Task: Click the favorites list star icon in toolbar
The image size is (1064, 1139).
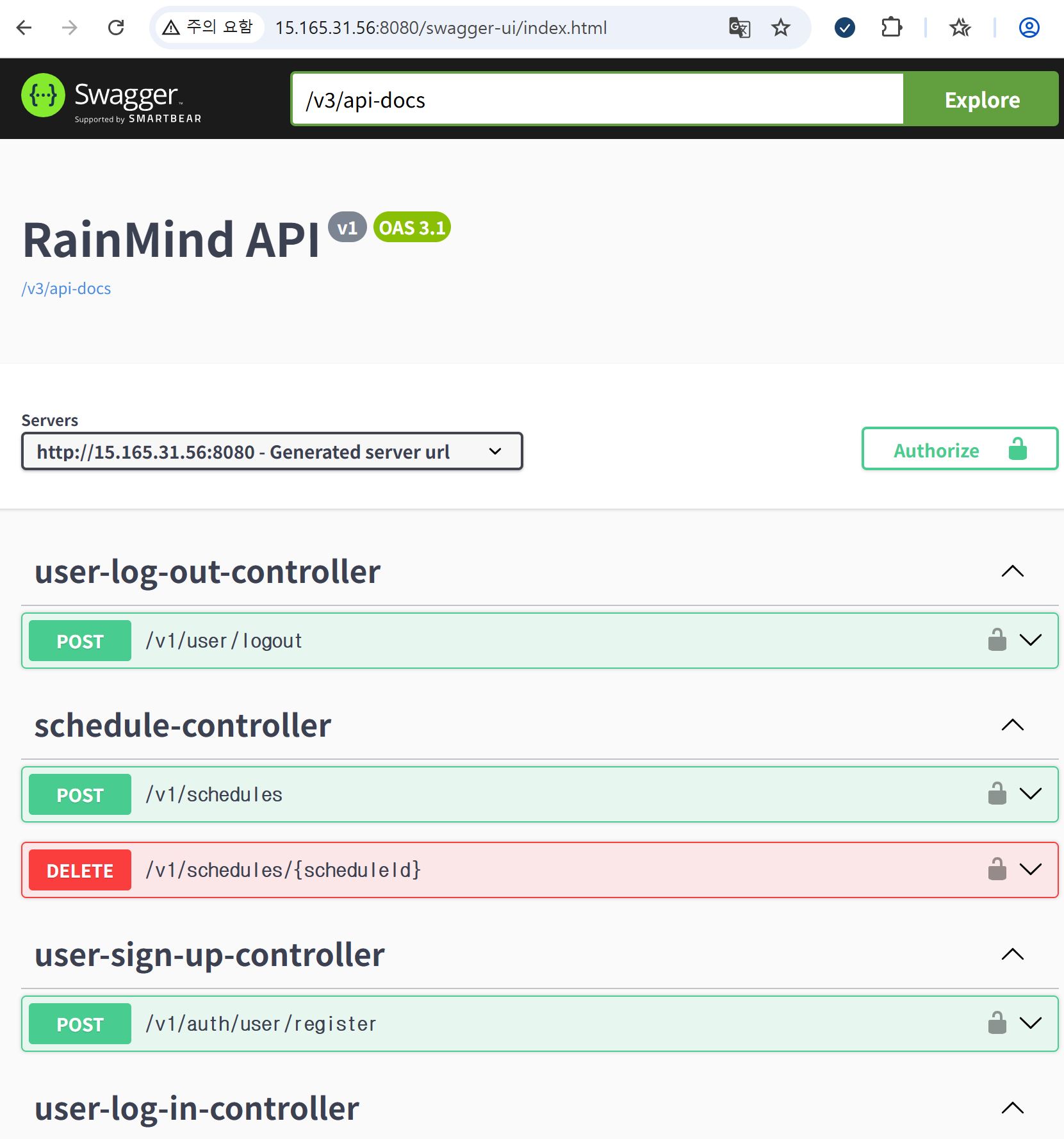Action: 960,28
